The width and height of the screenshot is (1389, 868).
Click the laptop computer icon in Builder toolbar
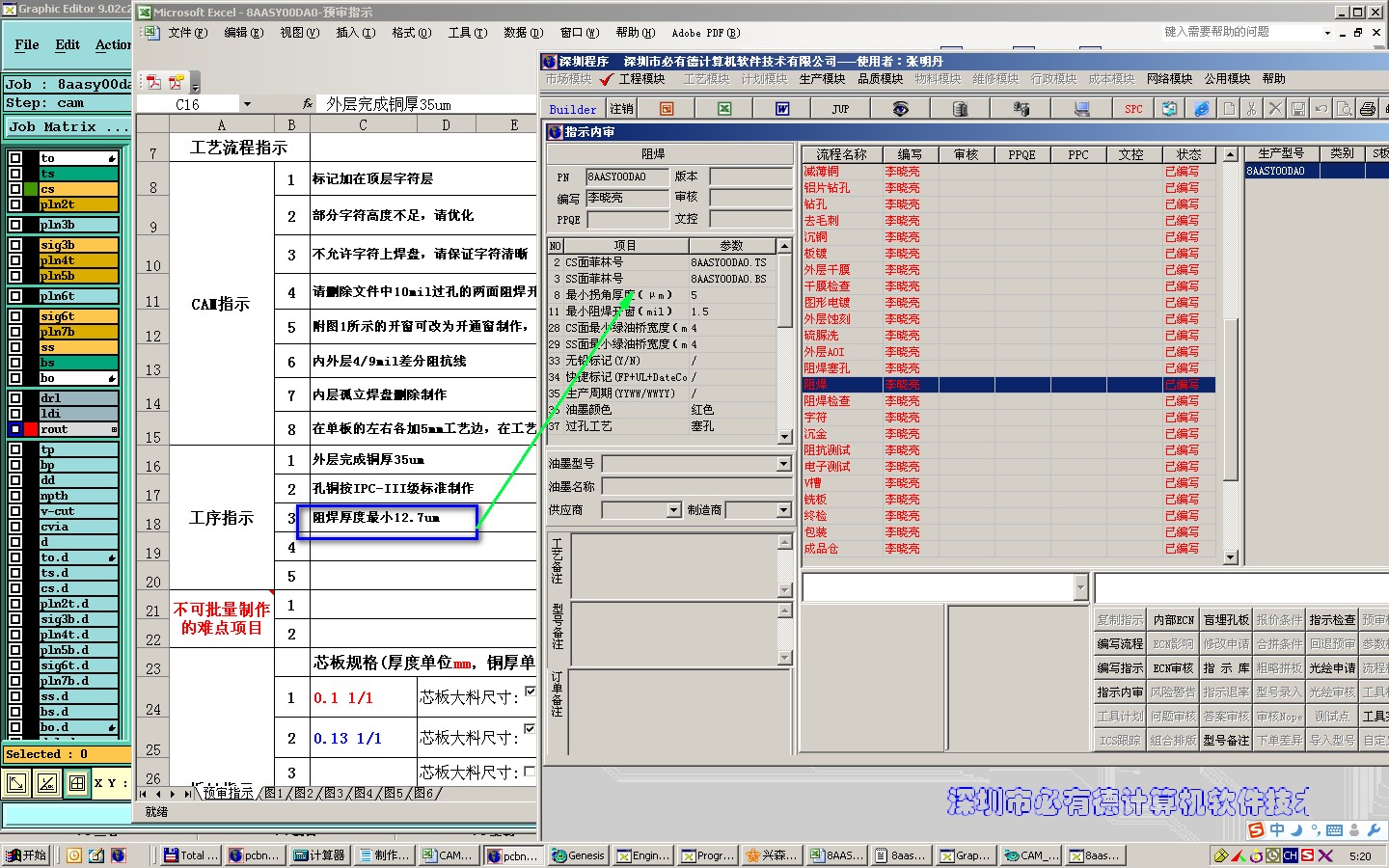click(1081, 109)
